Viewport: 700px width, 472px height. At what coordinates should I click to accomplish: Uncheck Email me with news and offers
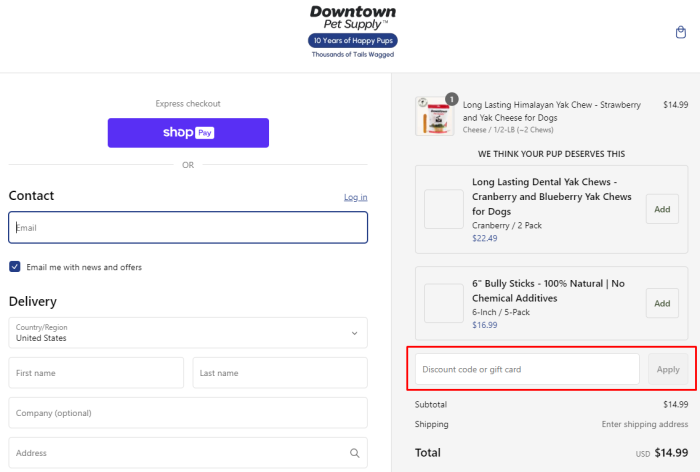(15, 267)
